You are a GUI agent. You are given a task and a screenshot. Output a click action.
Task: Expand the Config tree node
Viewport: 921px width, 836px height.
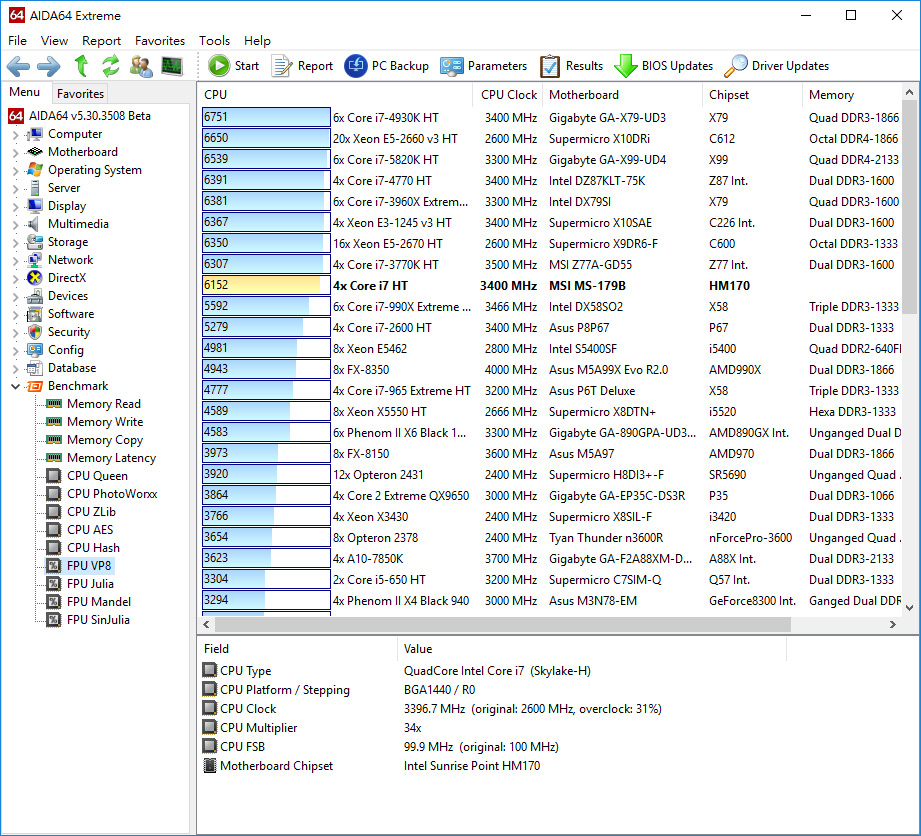[x=15, y=351]
